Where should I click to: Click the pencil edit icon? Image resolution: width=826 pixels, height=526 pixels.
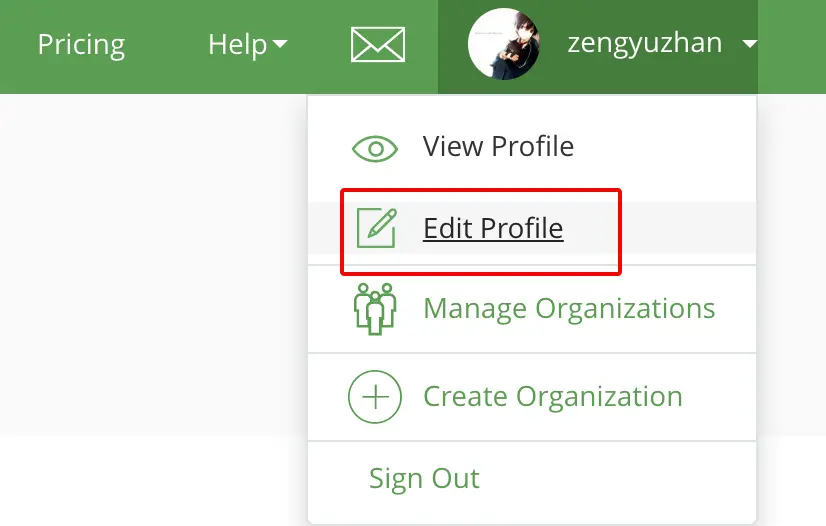tap(377, 228)
